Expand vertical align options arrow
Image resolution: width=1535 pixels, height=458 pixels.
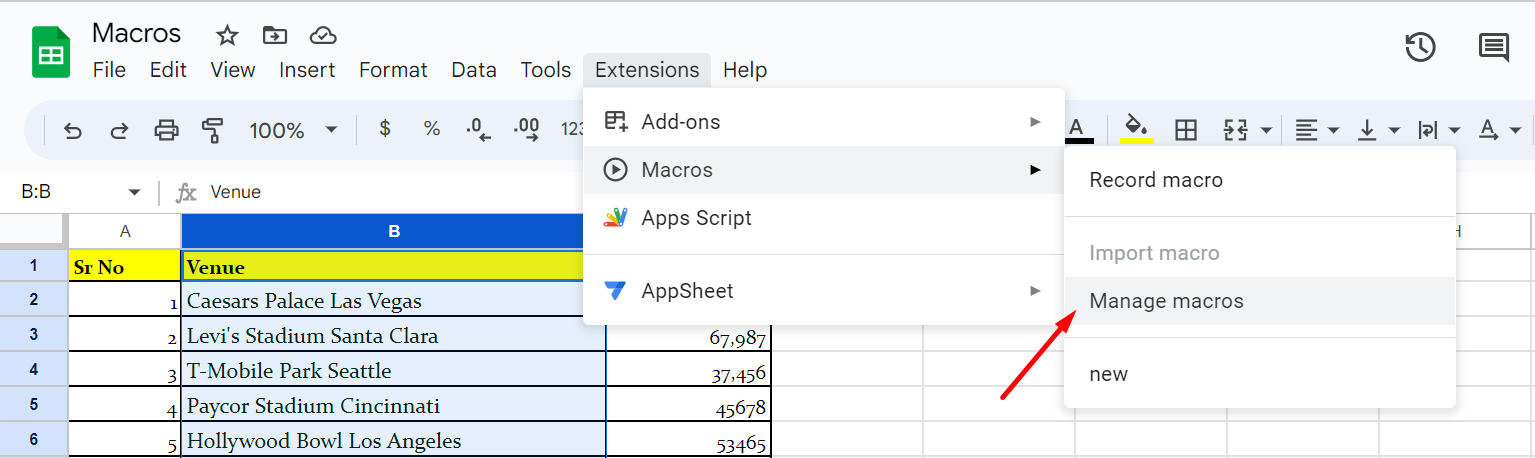click(1393, 130)
